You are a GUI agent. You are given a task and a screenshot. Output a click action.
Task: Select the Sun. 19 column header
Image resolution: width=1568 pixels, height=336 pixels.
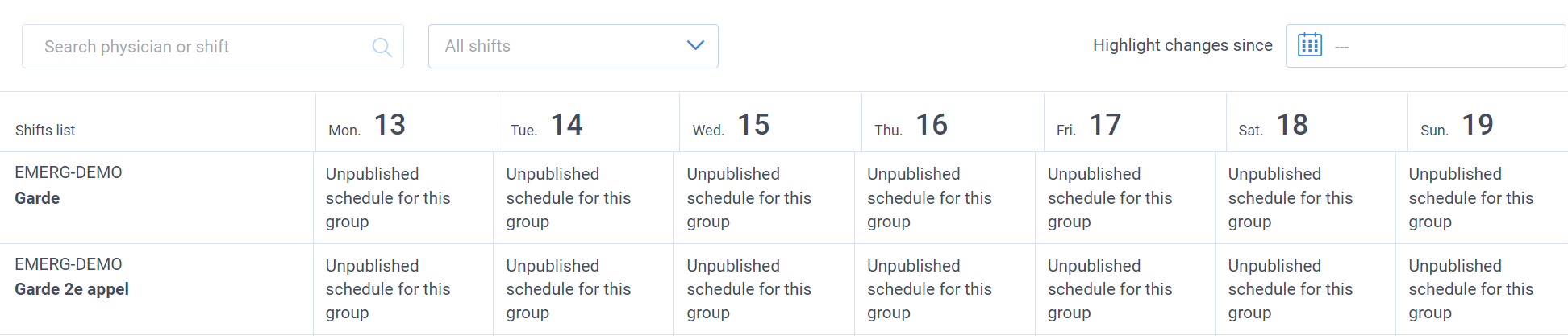coord(1487,122)
